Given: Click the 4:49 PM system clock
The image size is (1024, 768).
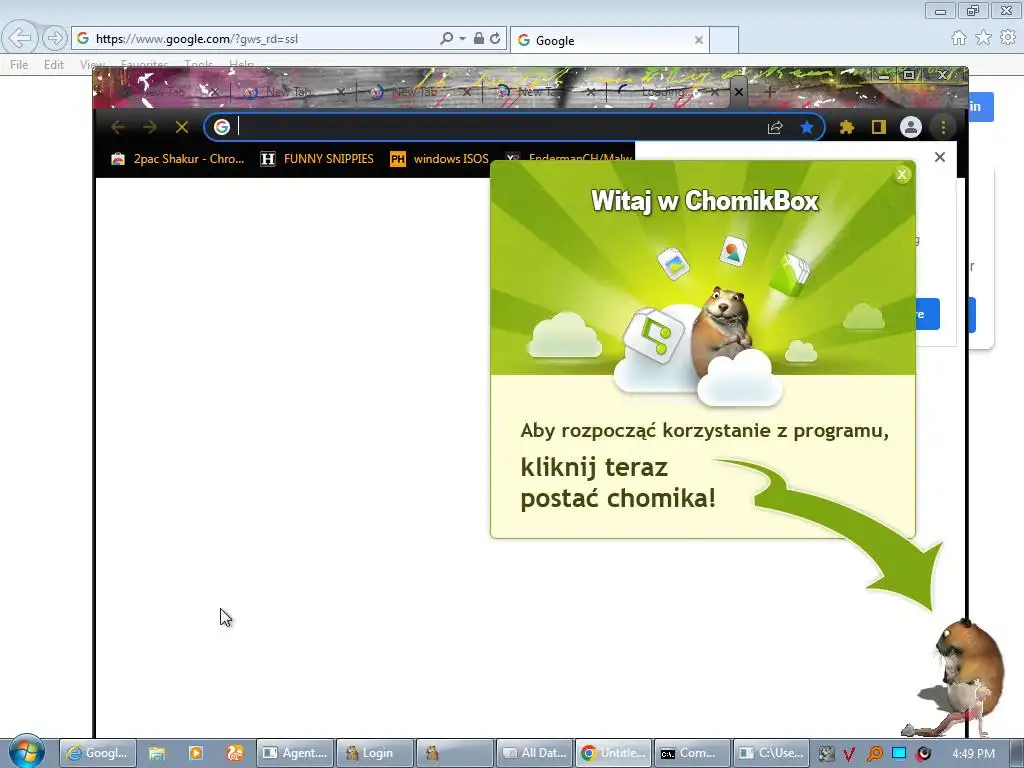Looking at the screenshot, I should (x=974, y=754).
